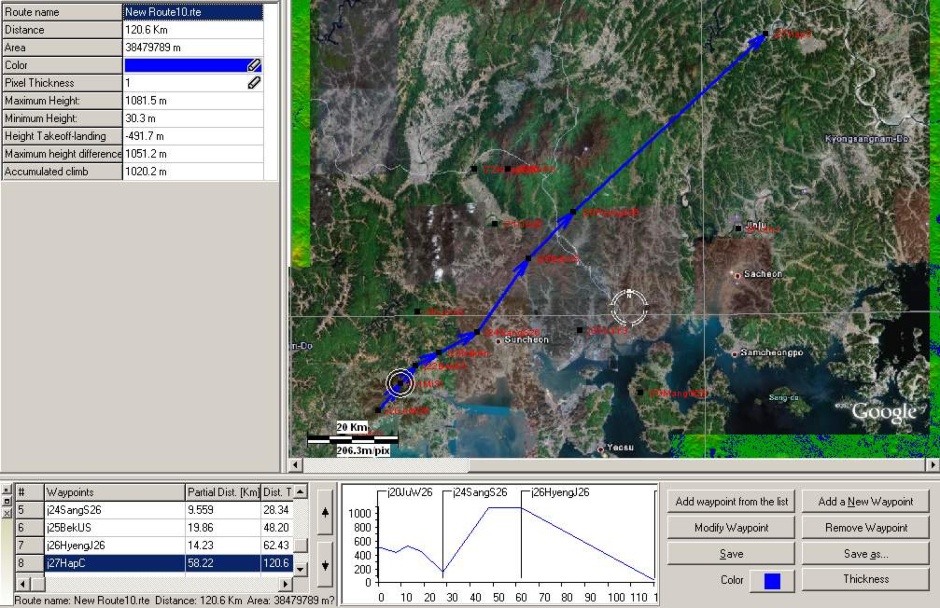Click the partial distance cell 9.559
Viewport: 940px width, 608px height.
[x=223, y=510]
